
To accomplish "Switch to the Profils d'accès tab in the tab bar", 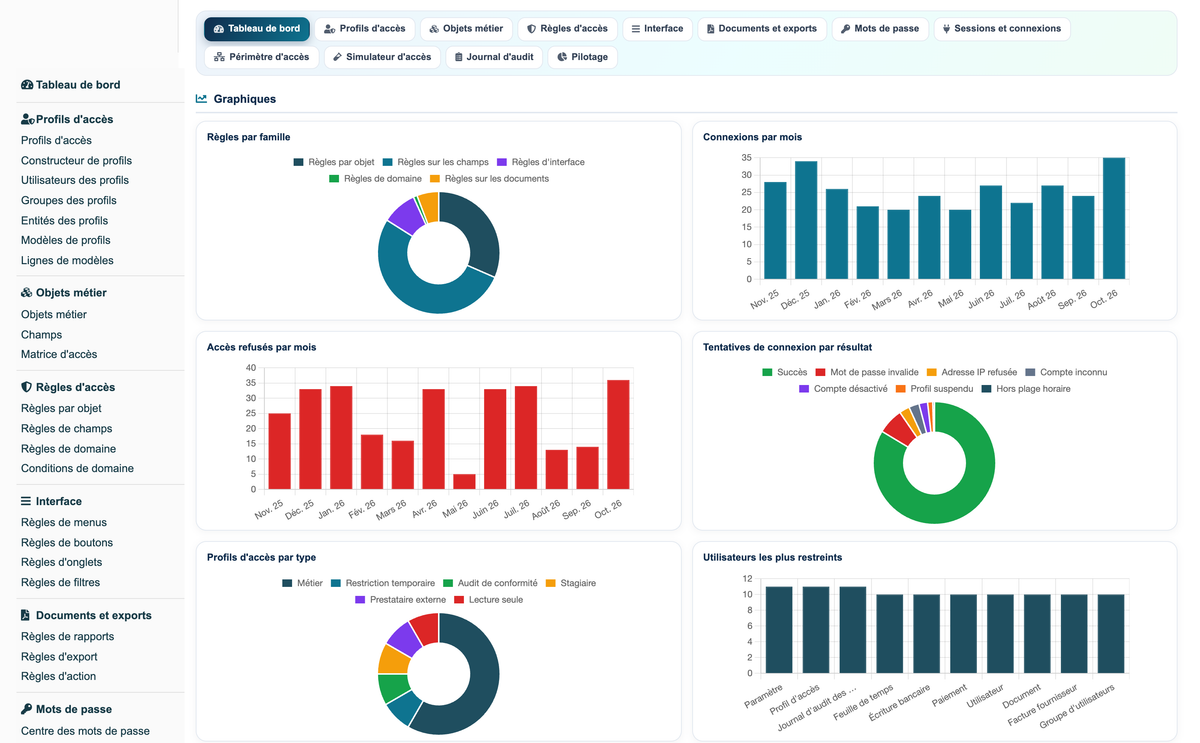I will pyautogui.click(x=365, y=29).
